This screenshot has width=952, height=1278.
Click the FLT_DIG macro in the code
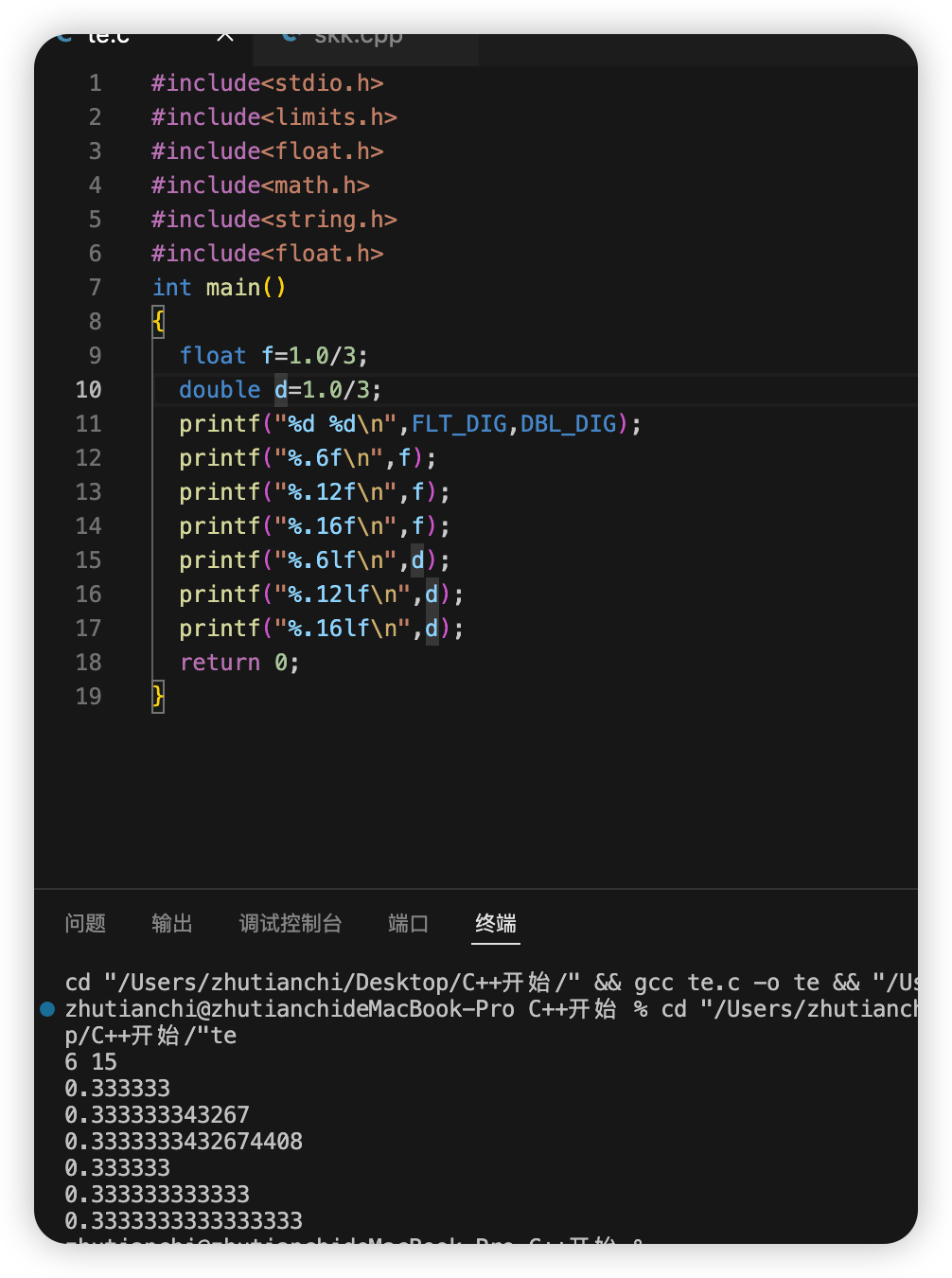[x=459, y=424]
